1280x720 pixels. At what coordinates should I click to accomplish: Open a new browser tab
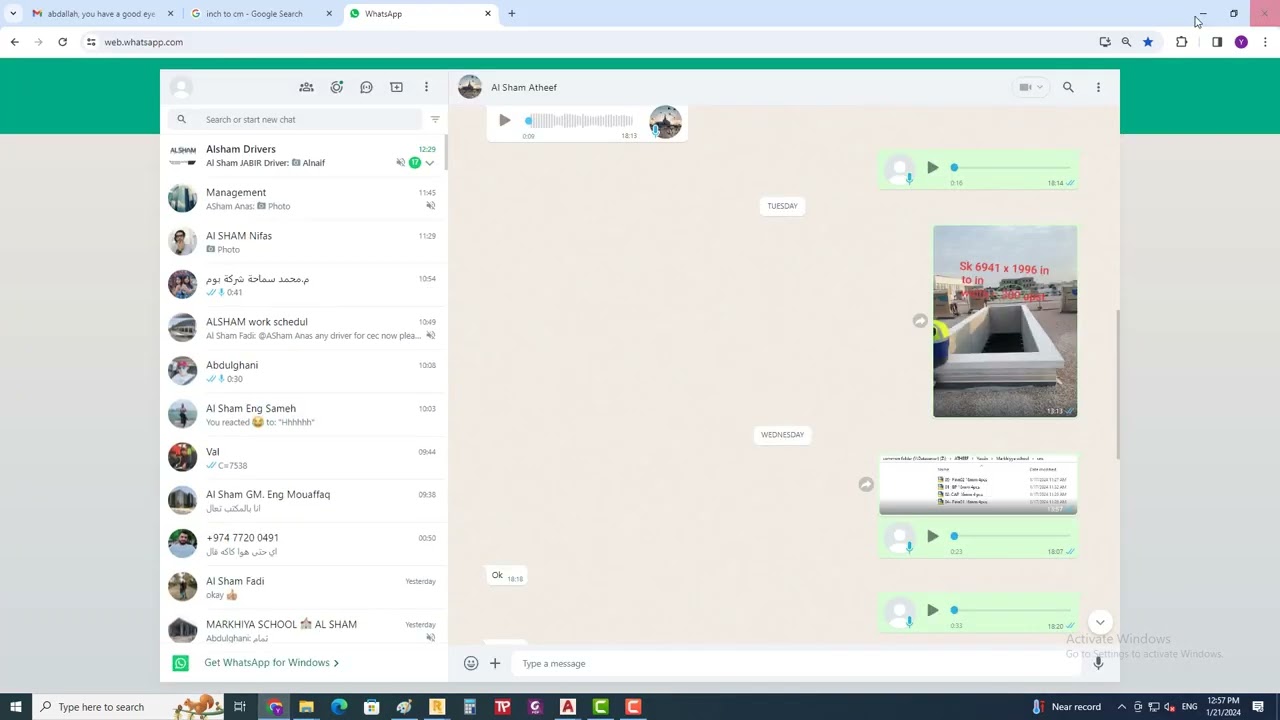click(512, 14)
